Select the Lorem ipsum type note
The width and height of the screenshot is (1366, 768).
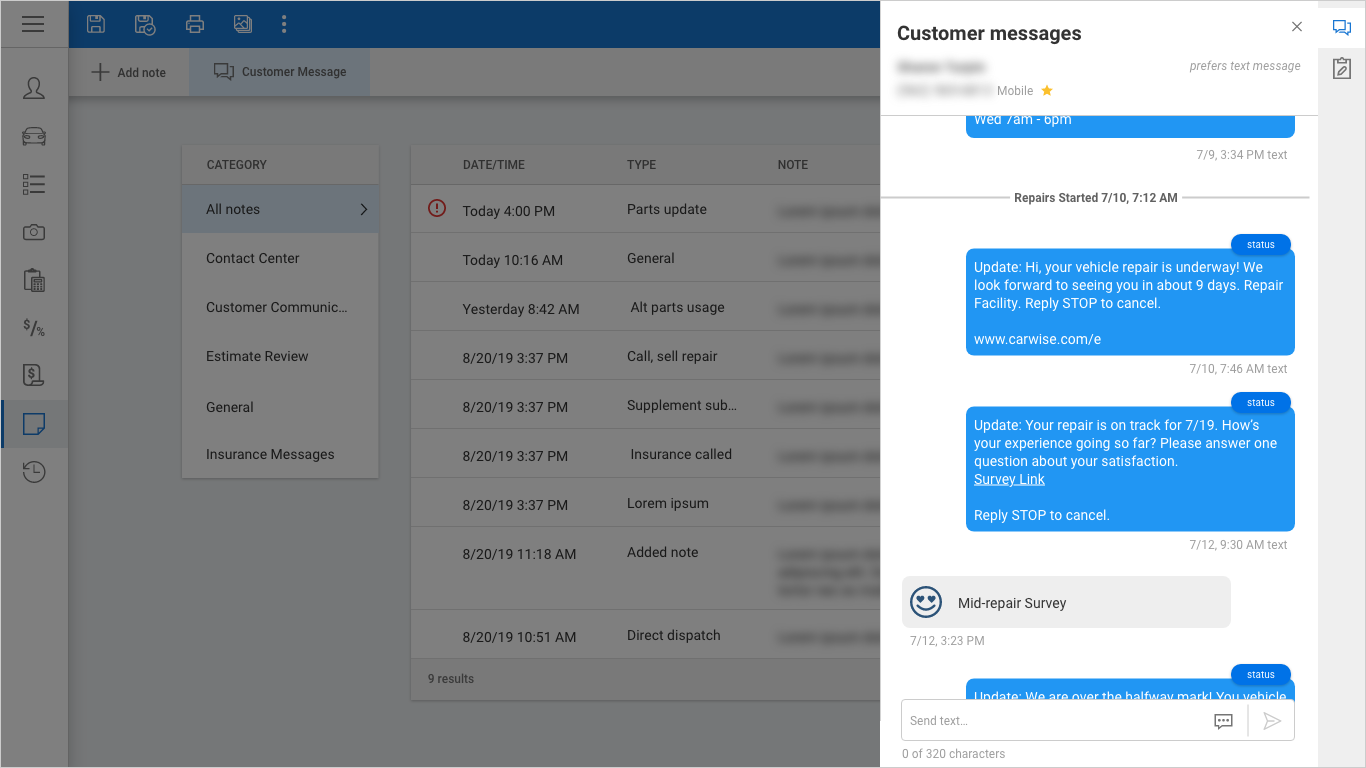(x=646, y=503)
